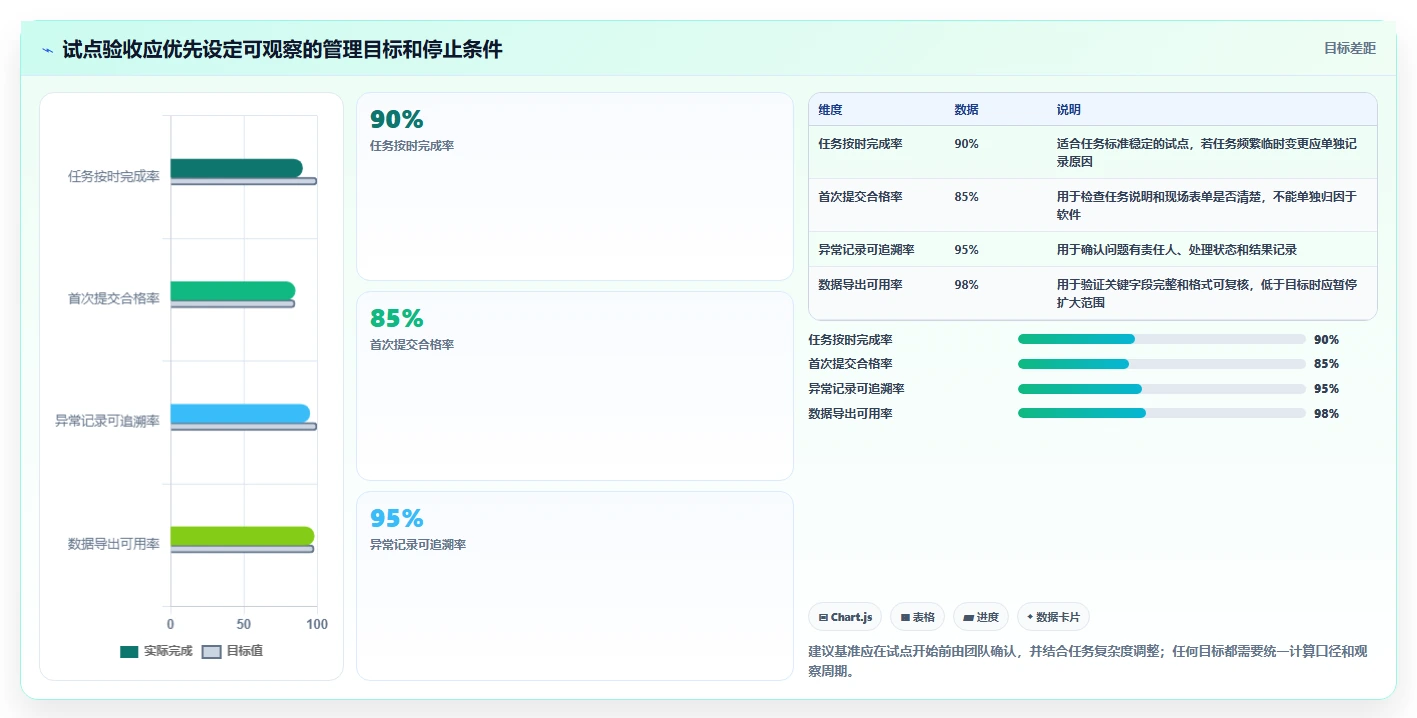
Task: Click the 50 tick on chart axis
Action: tap(244, 624)
